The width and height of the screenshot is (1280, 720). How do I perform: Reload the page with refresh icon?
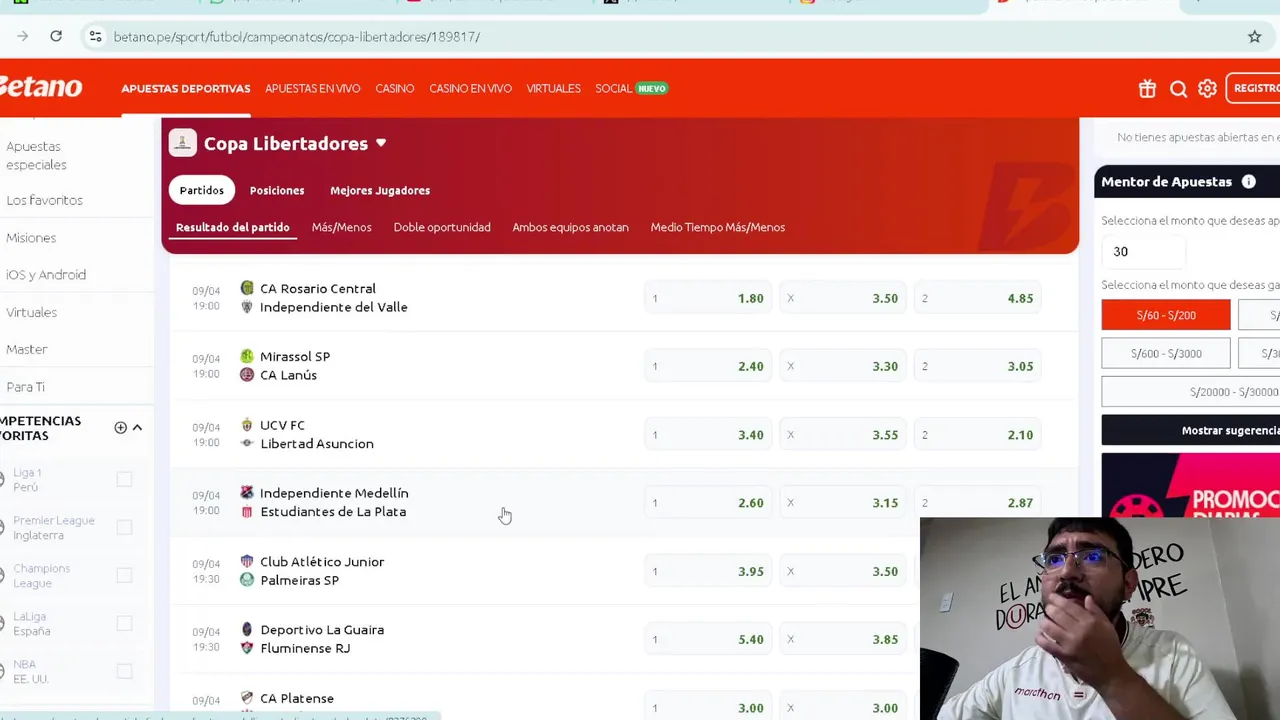click(56, 37)
